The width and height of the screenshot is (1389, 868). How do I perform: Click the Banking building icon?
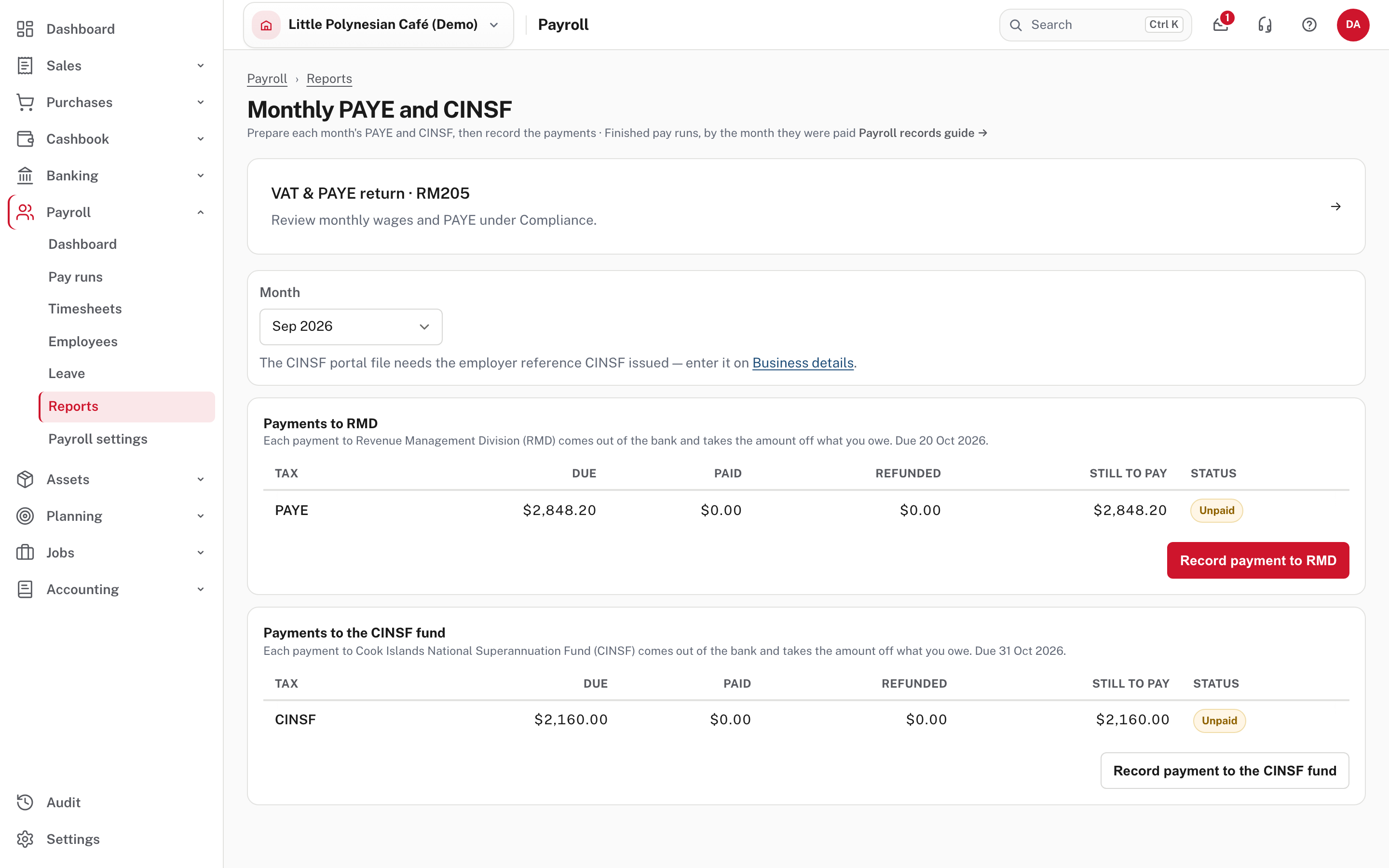coord(25,176)
